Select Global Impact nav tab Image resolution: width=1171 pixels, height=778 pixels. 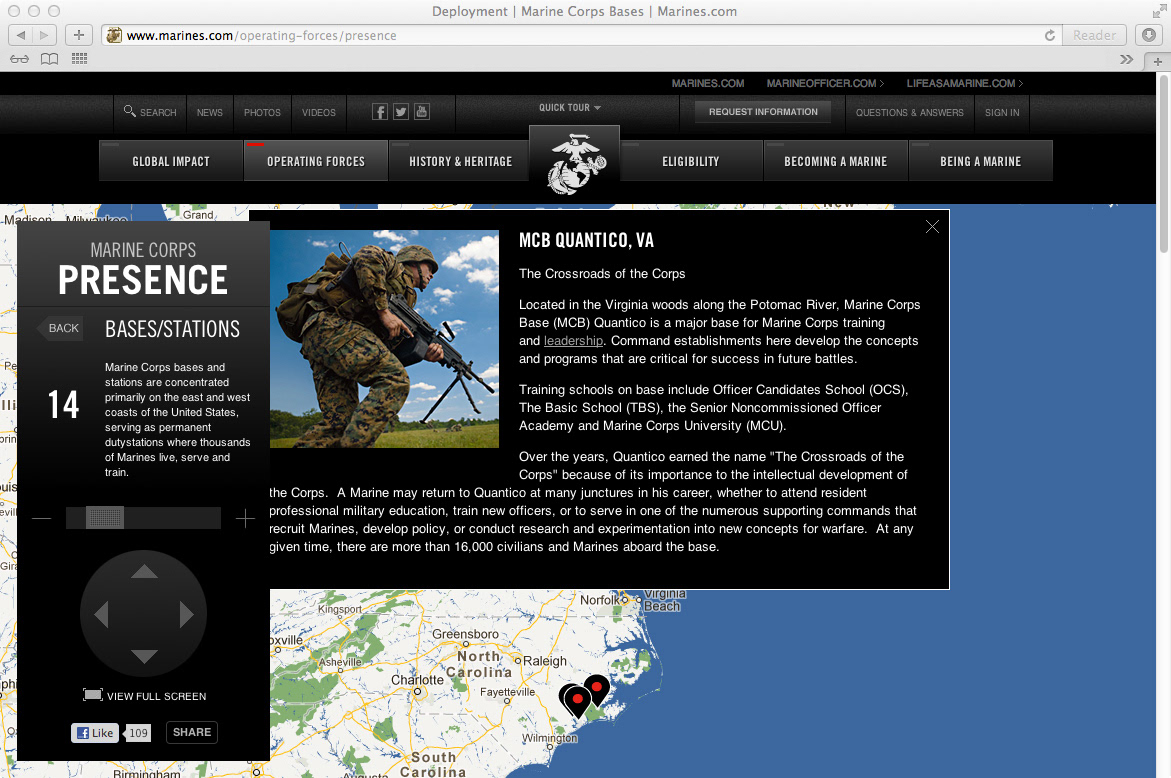click(x=171, y=161)
